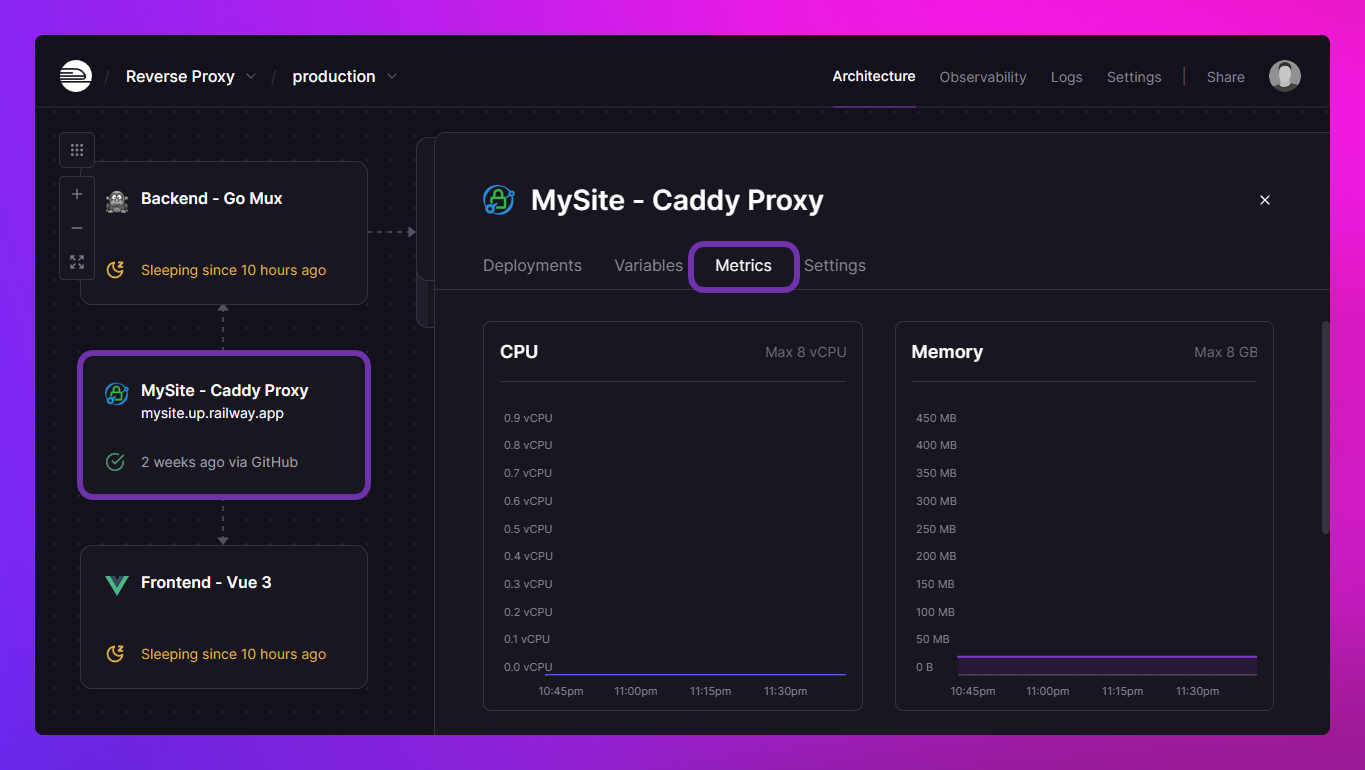Click the fit-to-screen expand icon
Screen dimensions: 1365x770
[x=77, y=262]
